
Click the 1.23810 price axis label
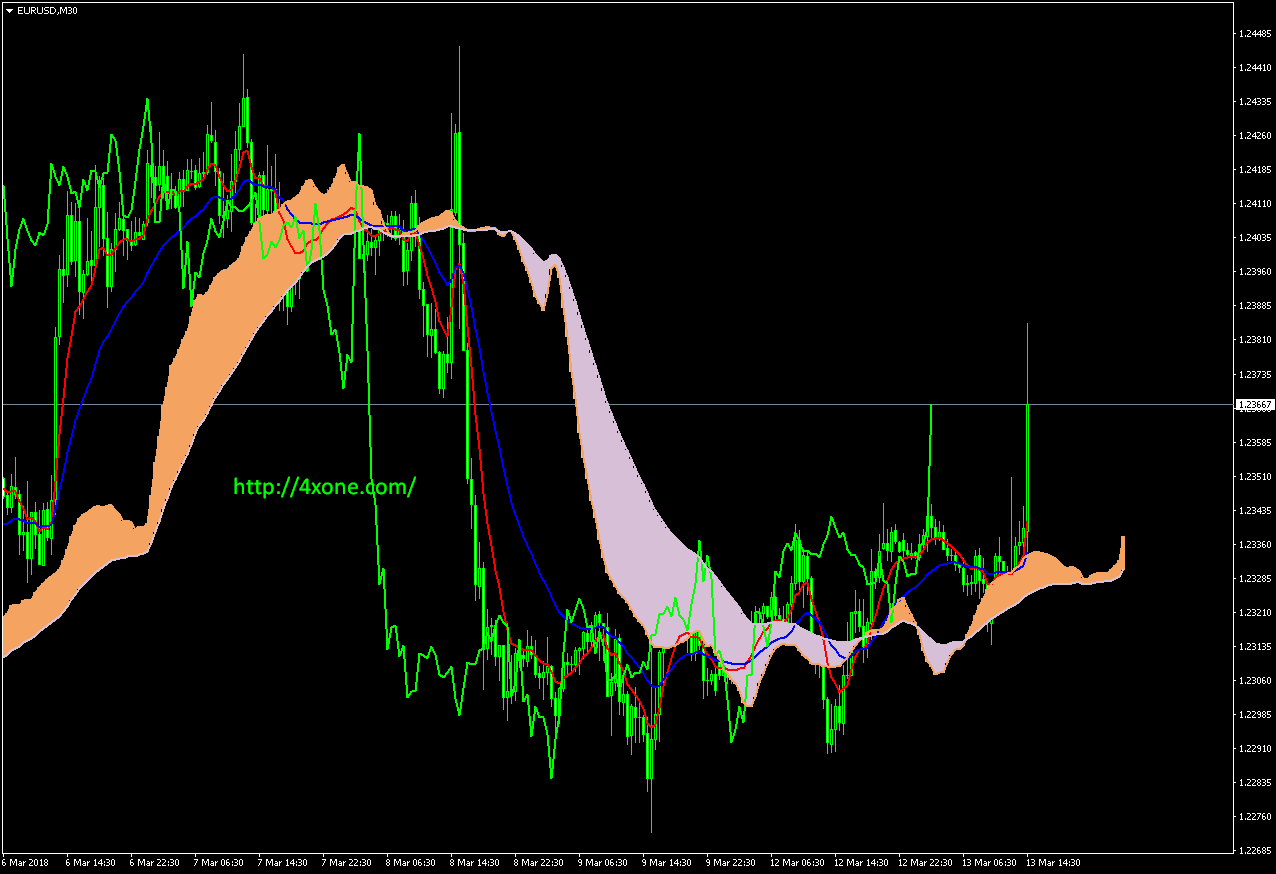[1254, 340]
